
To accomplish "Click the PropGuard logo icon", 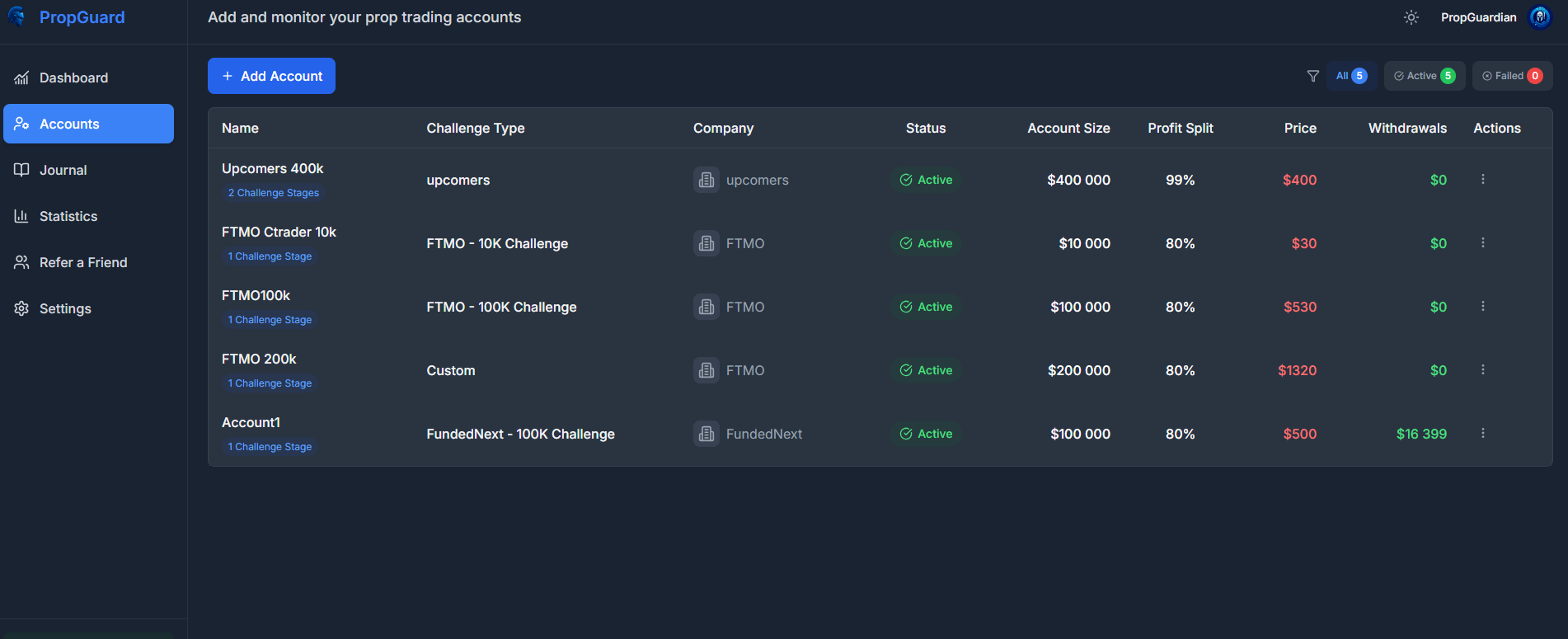I will (x=17, y=16).
